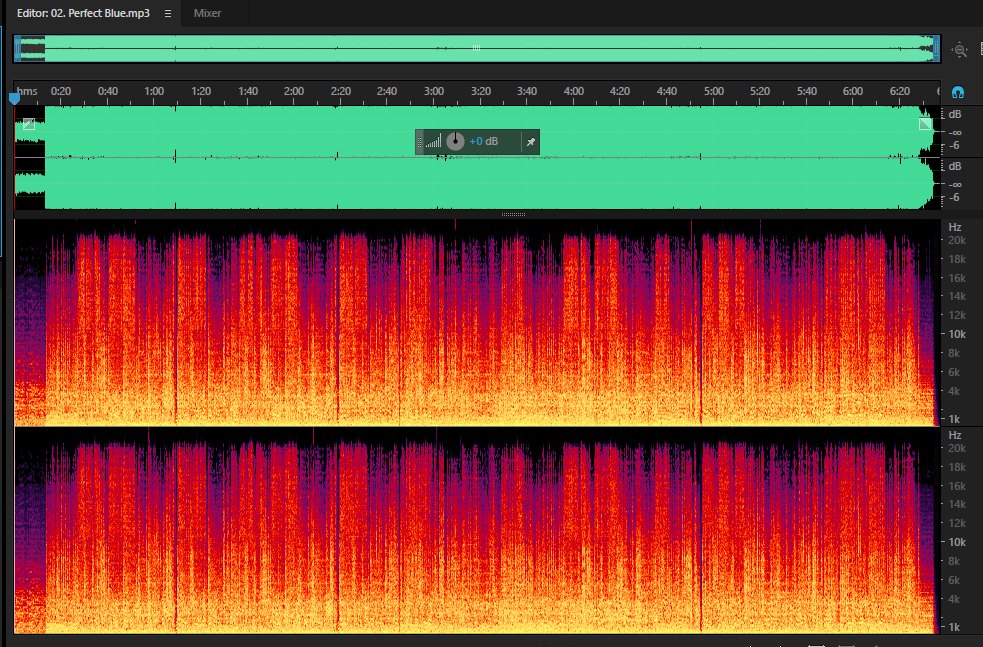Click the 4:40 mark on the time ruler
Viewport: 983px width, 647px height.
(x=666, y=92)
